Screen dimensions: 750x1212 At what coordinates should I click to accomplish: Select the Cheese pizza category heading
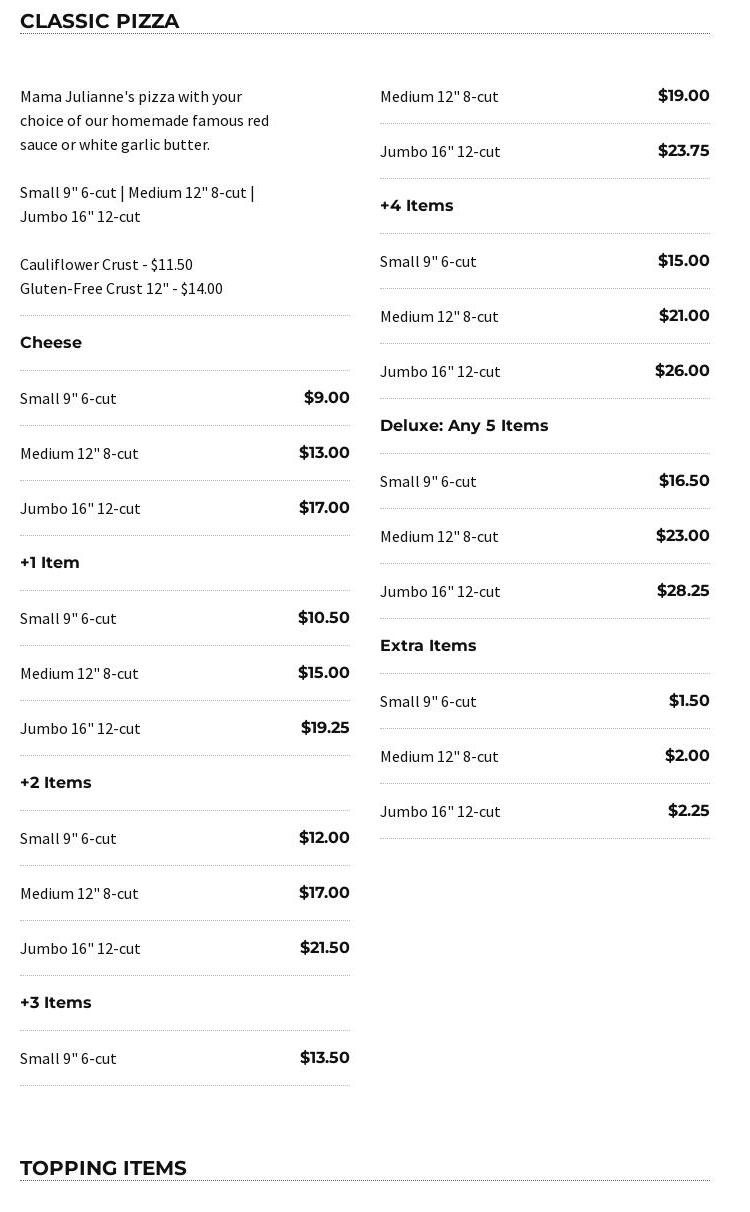51,342
